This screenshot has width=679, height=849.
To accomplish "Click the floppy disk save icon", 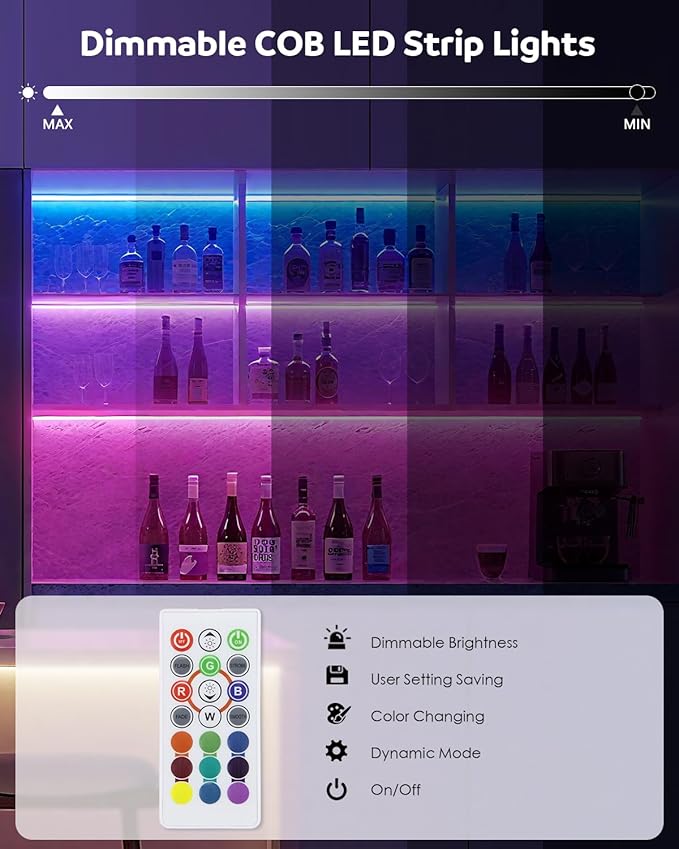I will tap(337, 675).
